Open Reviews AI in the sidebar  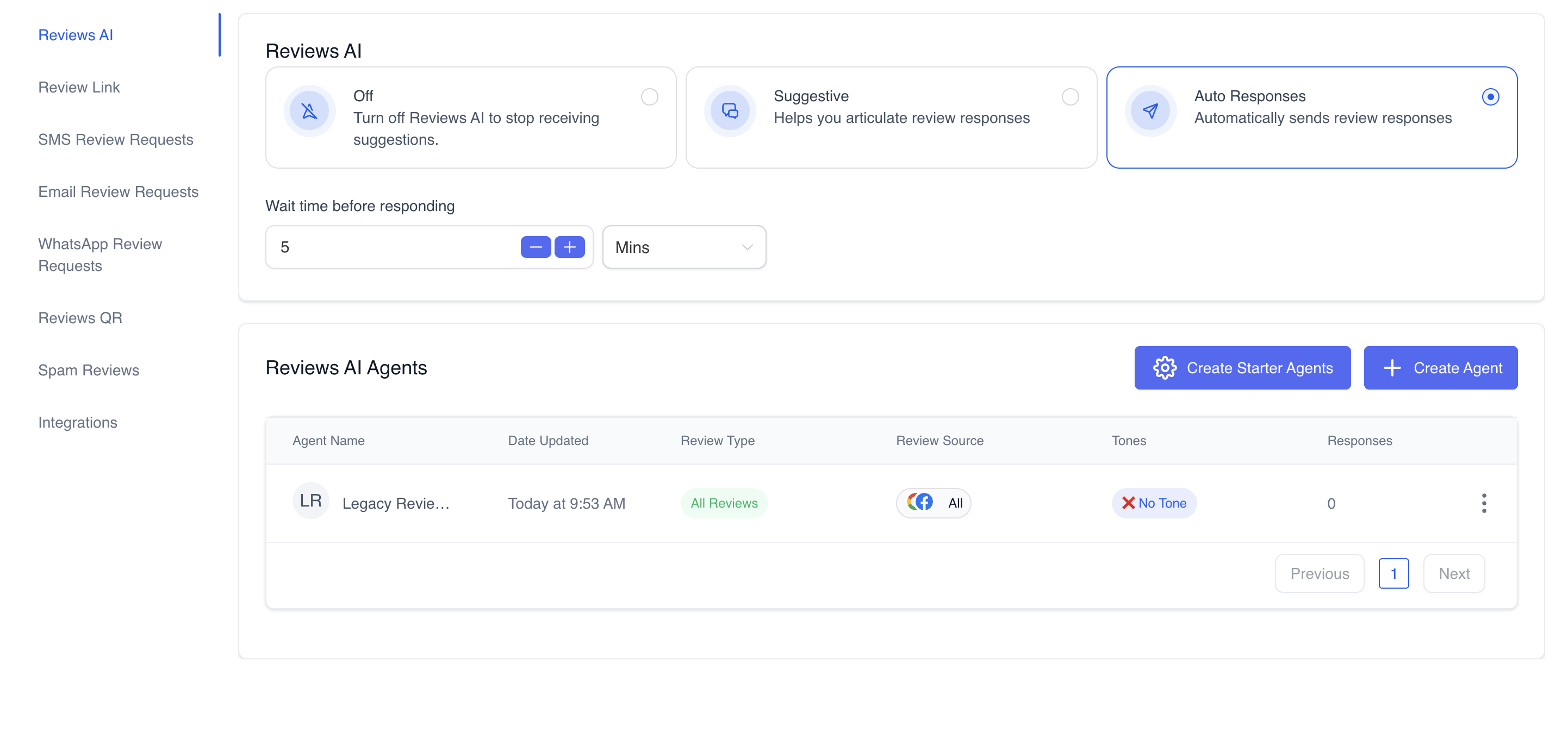(x=76, y=35)
